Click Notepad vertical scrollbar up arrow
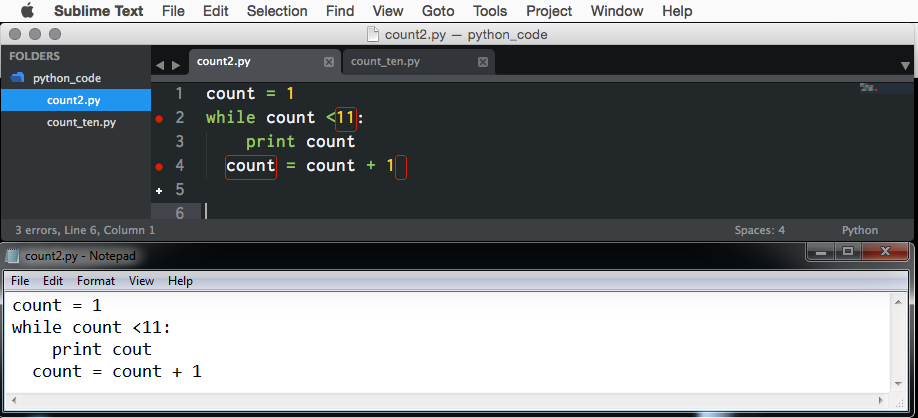 [898, 301]
